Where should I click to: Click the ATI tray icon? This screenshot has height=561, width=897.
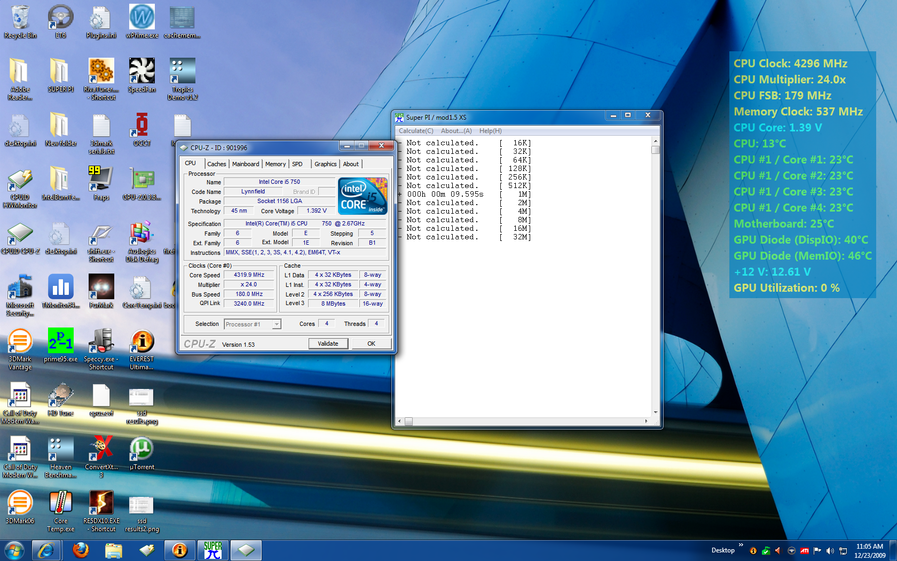point(804,551)
